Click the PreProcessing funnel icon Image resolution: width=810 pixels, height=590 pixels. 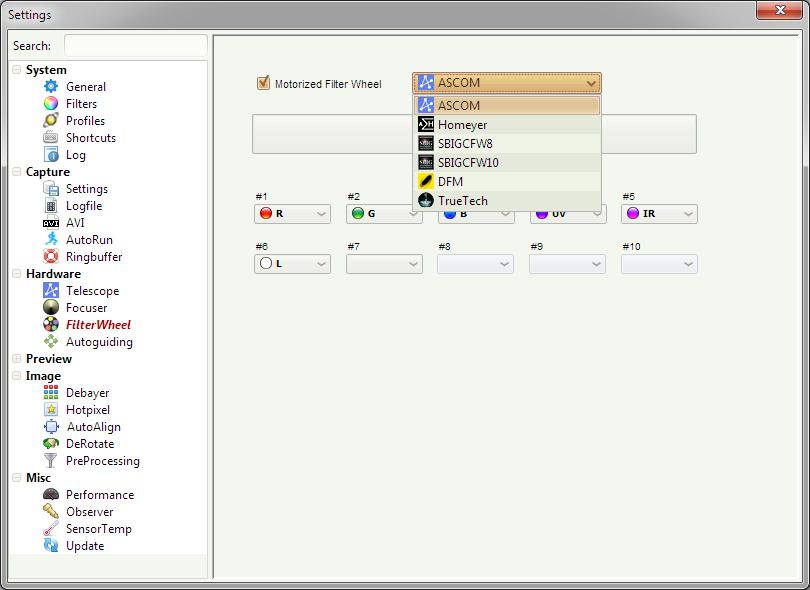point(51,461)
